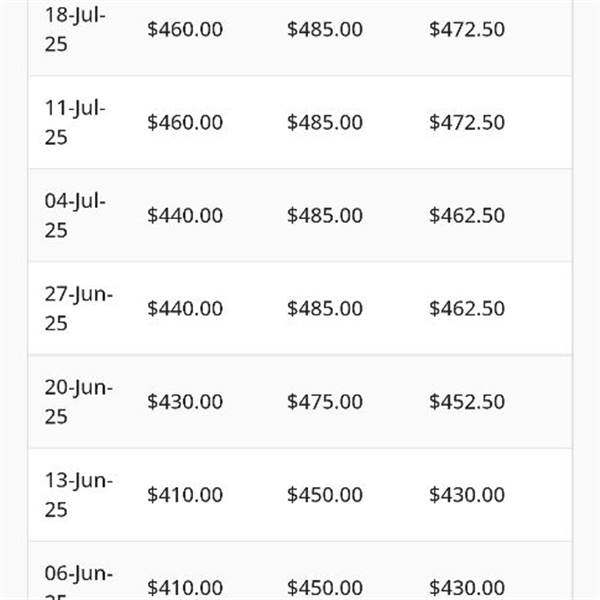Select the $475.00 price cell
Viewport: 600px width, 600px height.
tap(325, 402)
